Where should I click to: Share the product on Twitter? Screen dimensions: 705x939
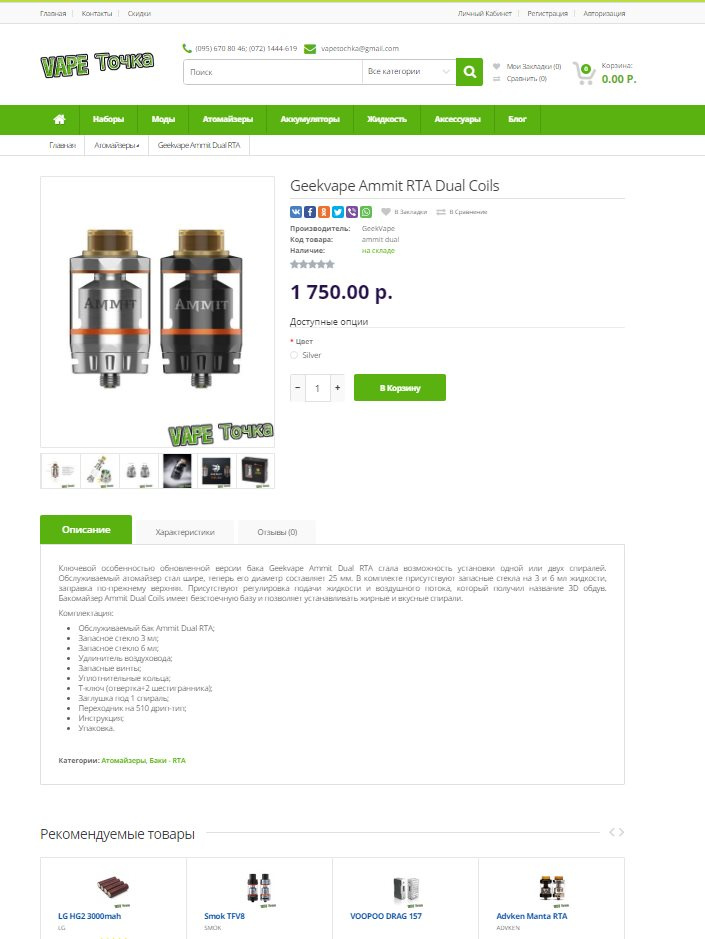tap(338, 212)
